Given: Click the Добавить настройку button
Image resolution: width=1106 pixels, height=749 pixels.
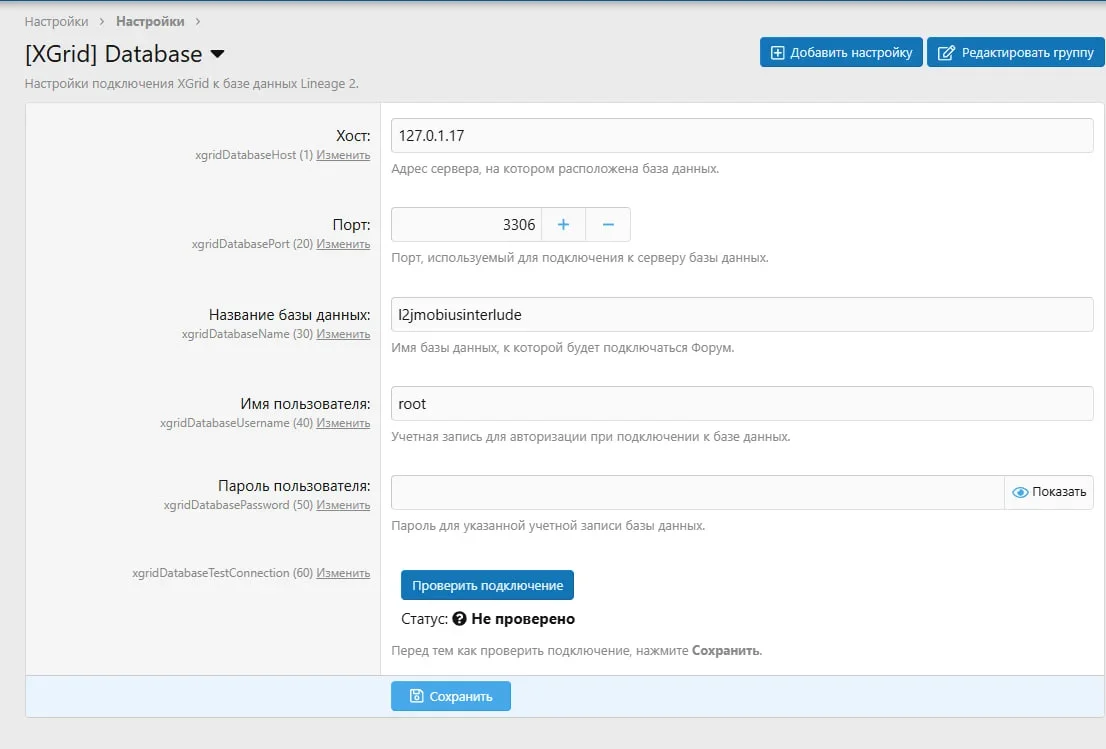Looking at the screenshot, I should pos(841,52).
